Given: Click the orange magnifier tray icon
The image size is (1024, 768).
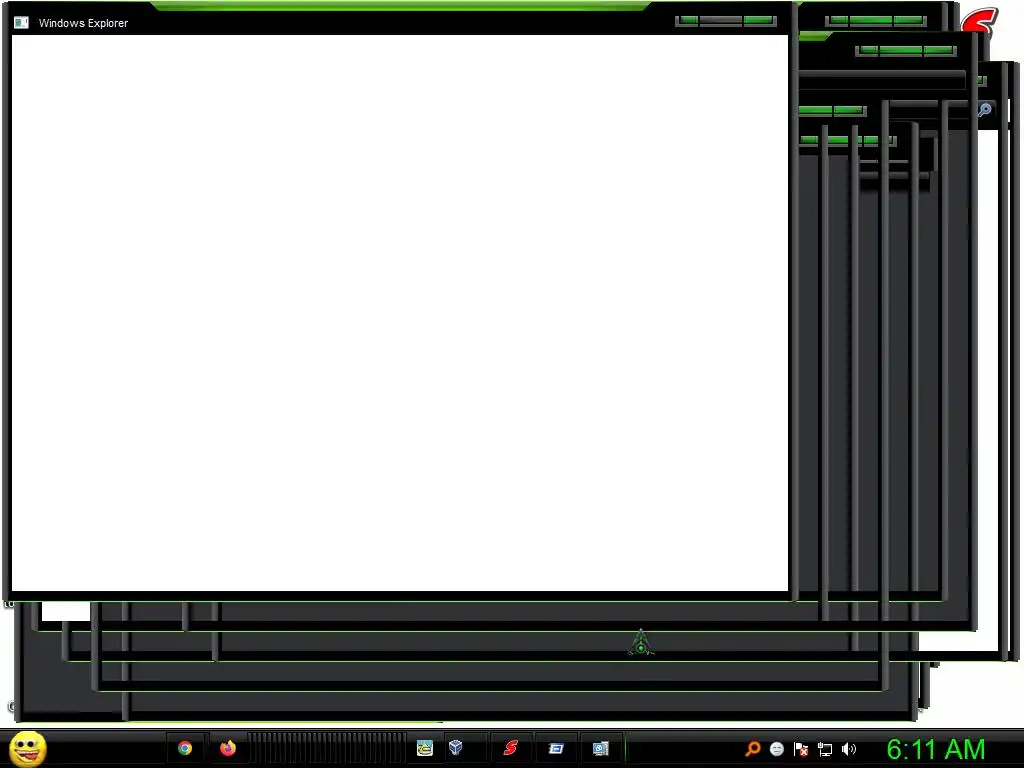Looking at the screenshot, I should pyautogui.click(x=753, y=748).
